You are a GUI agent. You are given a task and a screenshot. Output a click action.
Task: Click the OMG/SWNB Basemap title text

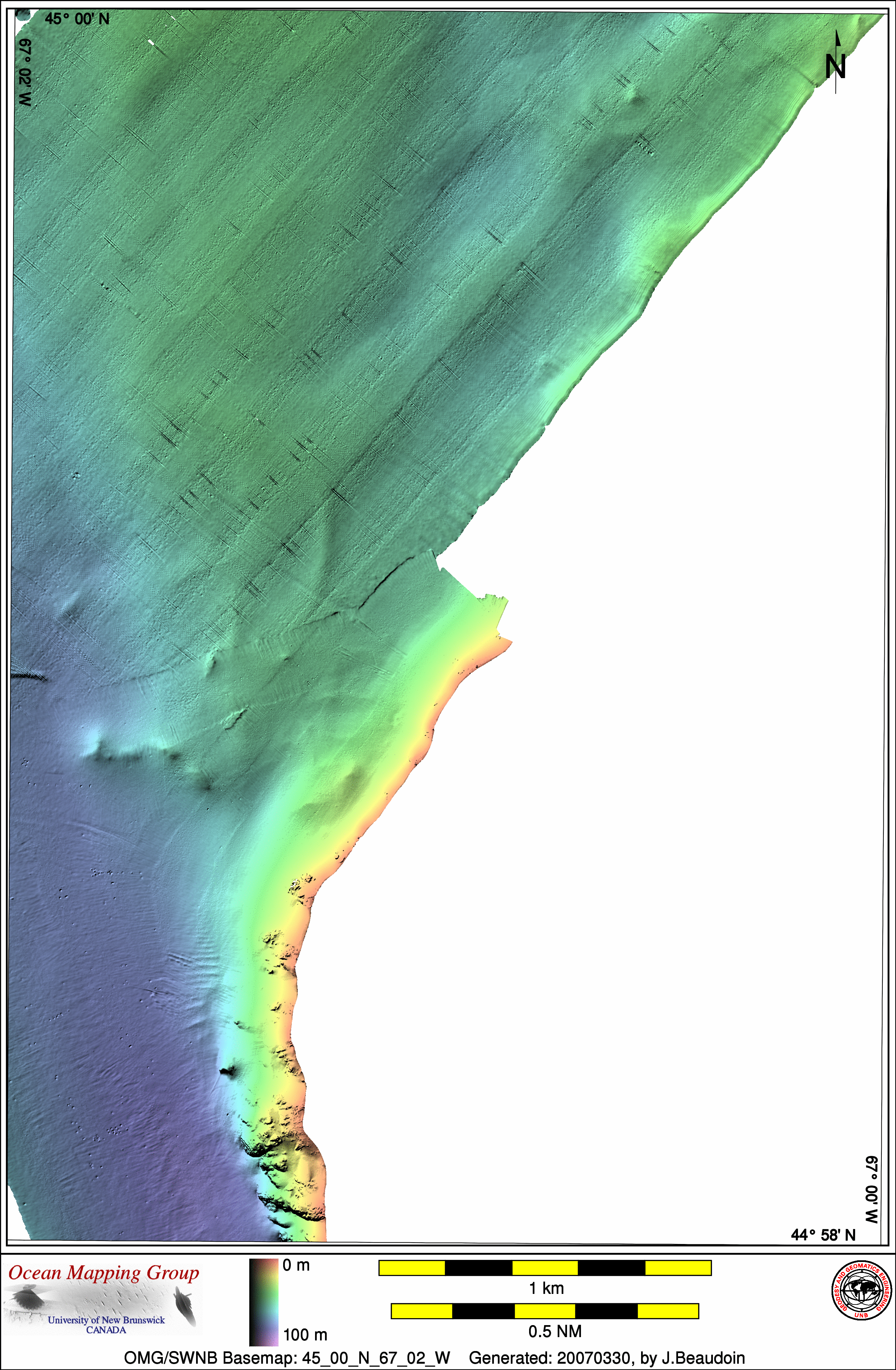click(x=287, y=1358)
